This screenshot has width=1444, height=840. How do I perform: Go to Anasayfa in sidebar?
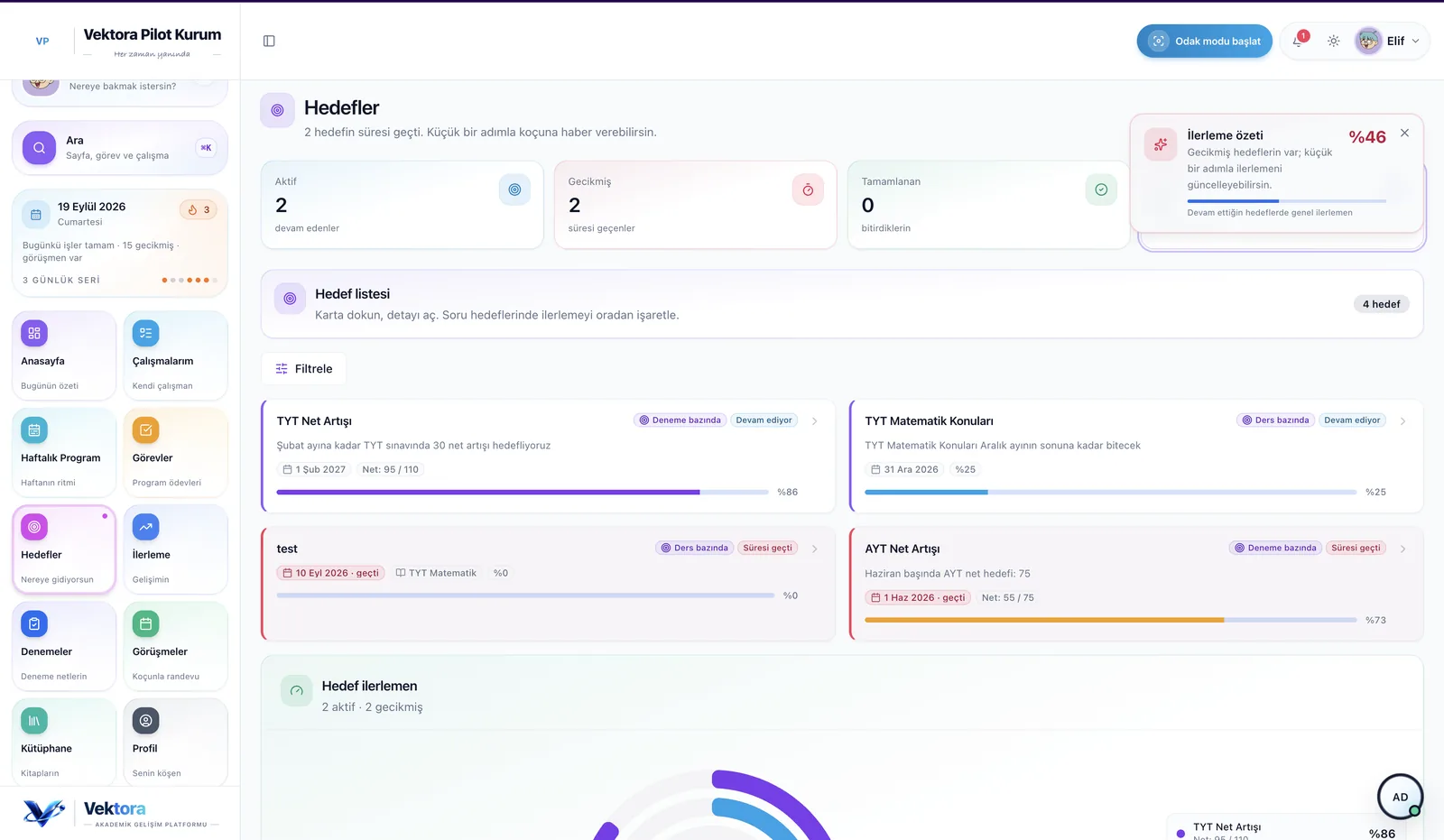point(64,355)
